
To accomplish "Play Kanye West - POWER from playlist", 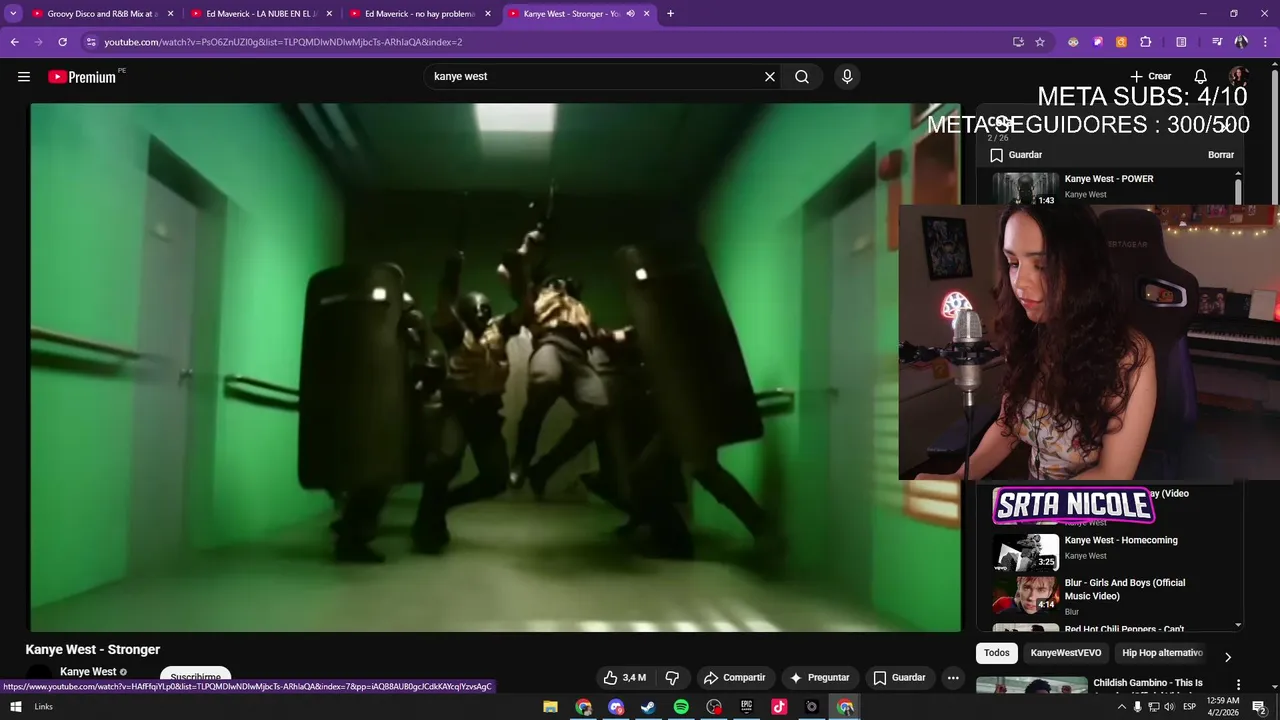I will [1109, 179].
